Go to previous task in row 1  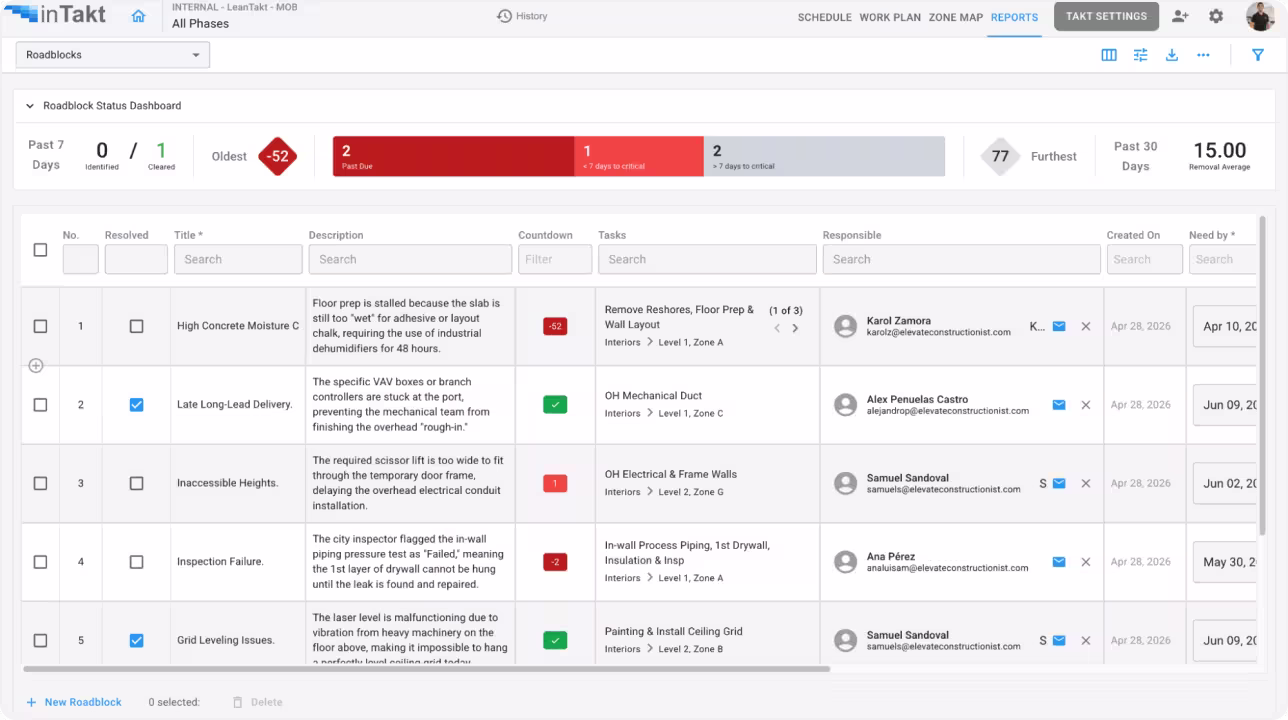pyautogui.click(x=777, y=328)
